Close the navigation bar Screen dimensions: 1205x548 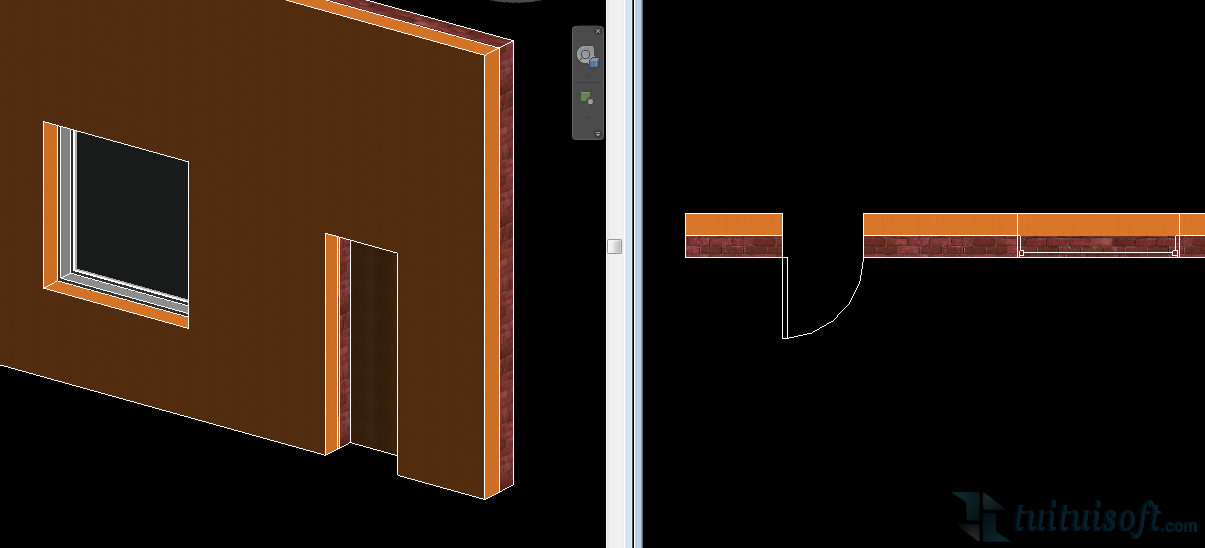coord(598,31)
